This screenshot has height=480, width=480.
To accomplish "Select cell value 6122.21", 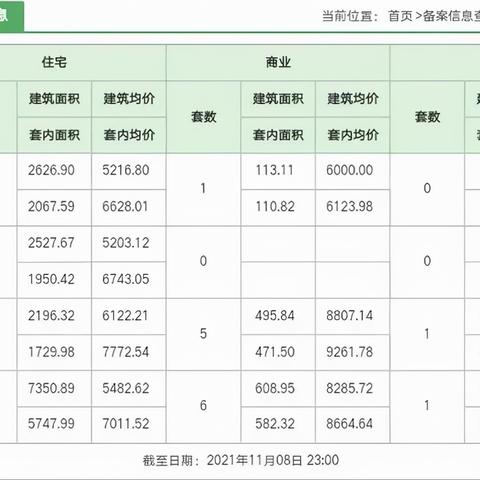I will pos(125,315).
